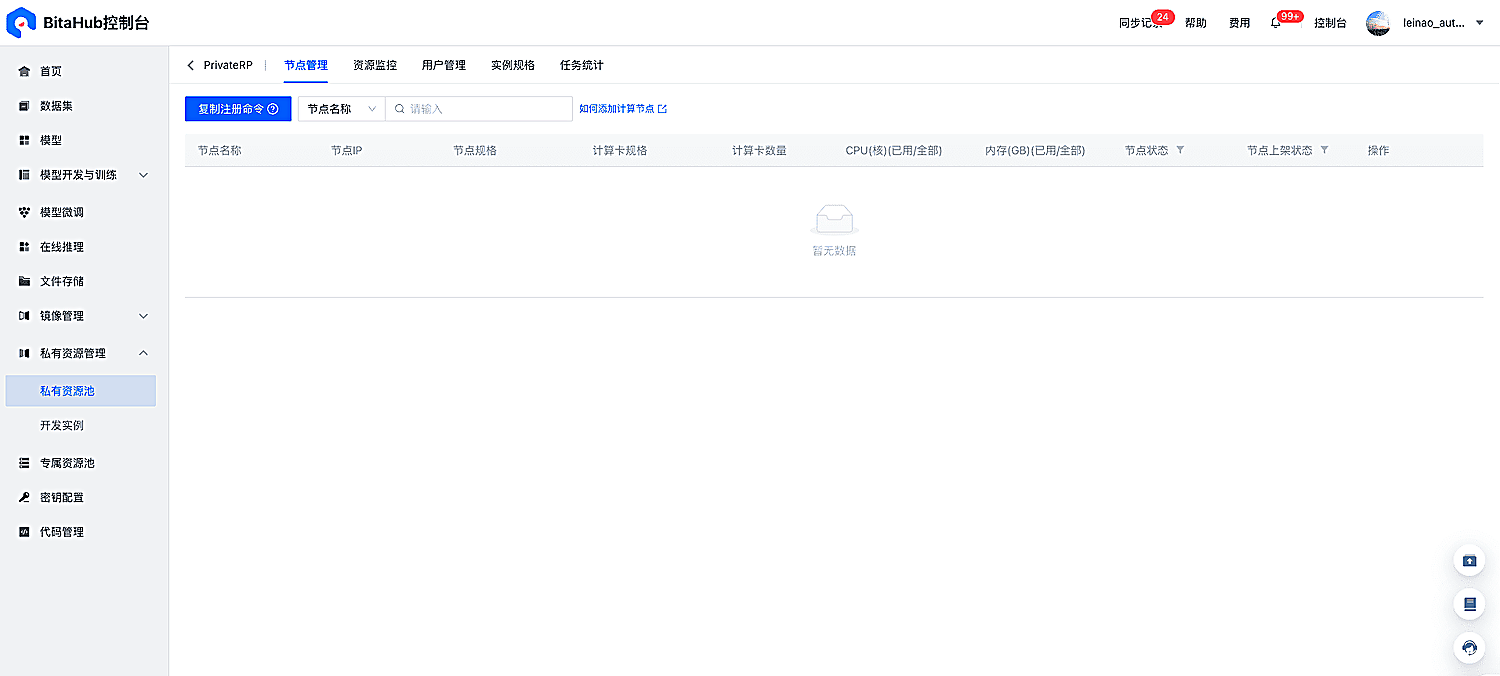Click the node name search input field
The width and height of the screenshot is (1500, 676).
tap(479, 109)
